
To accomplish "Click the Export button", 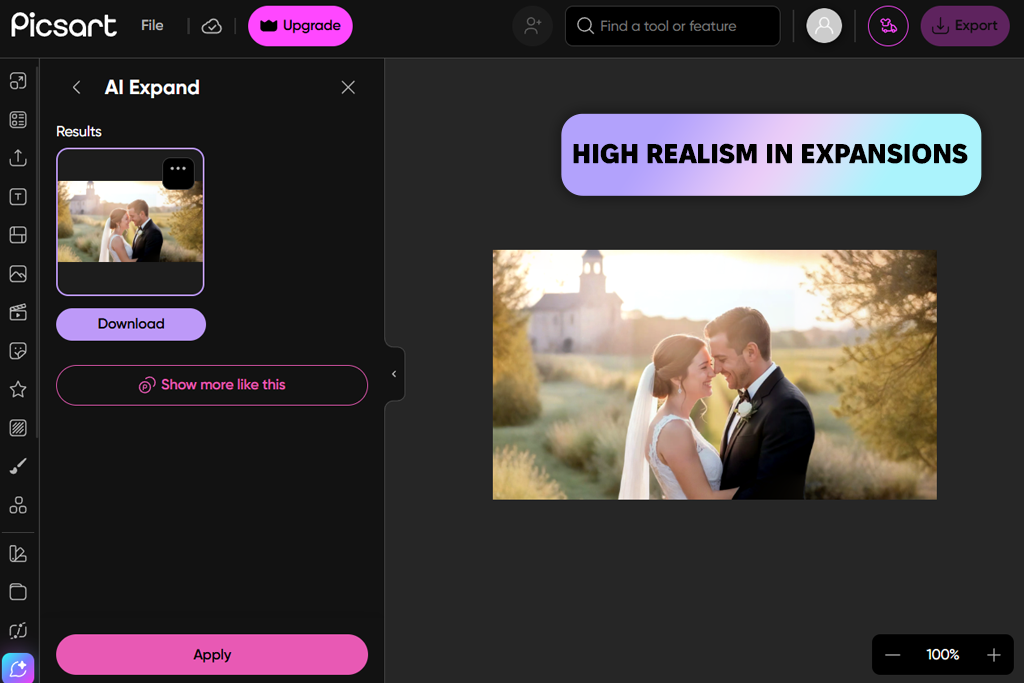I will tap(965, 26).
